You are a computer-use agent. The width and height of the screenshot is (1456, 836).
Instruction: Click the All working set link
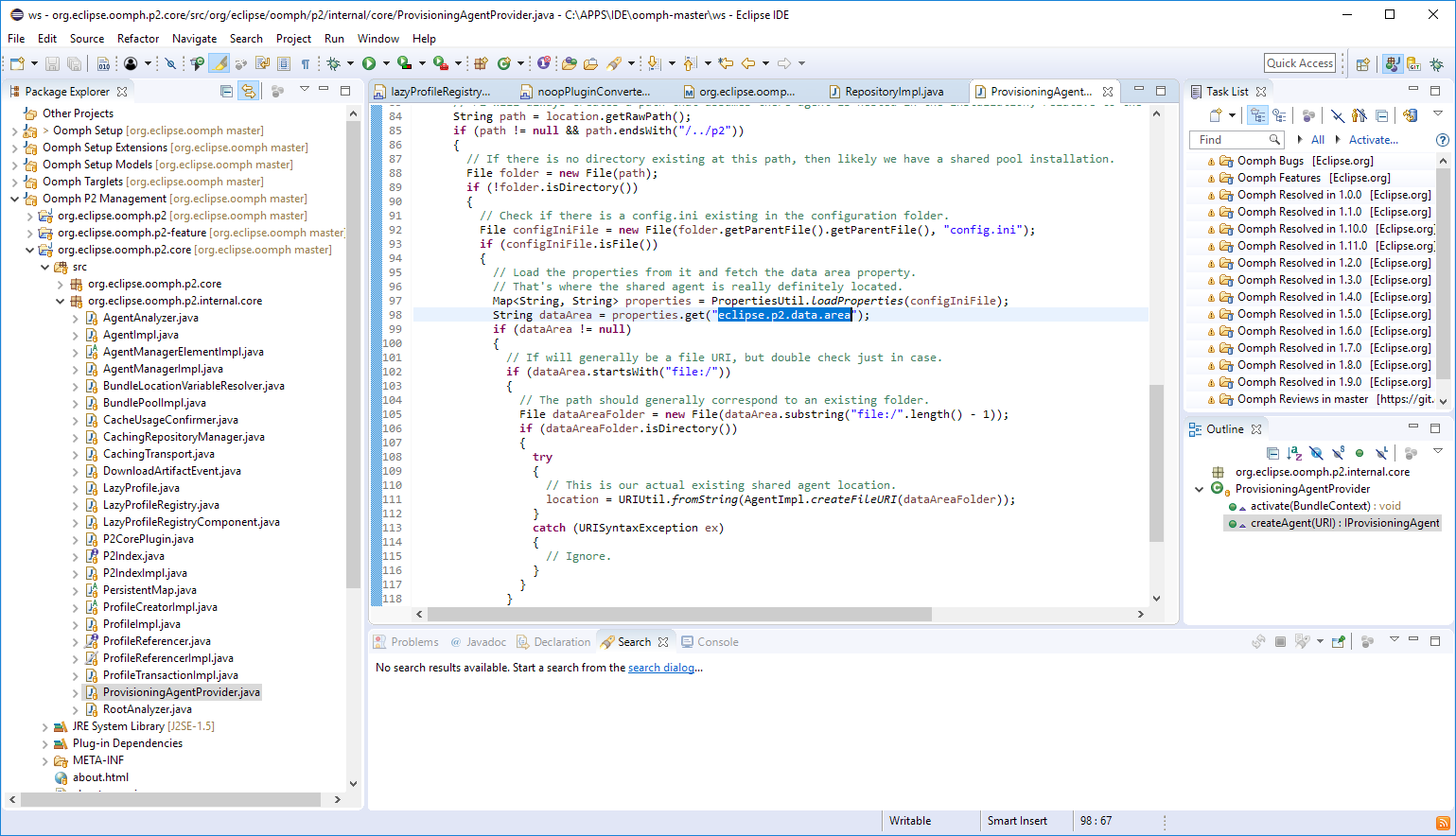click(1317, 140)
